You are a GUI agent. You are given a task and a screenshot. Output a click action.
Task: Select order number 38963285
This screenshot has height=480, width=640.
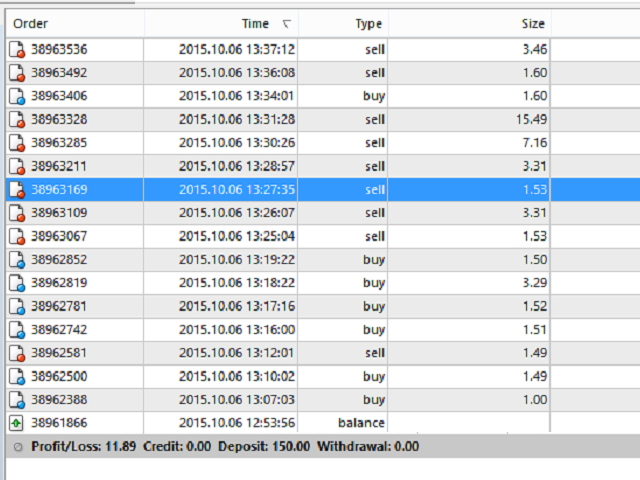tap(59, 143)
